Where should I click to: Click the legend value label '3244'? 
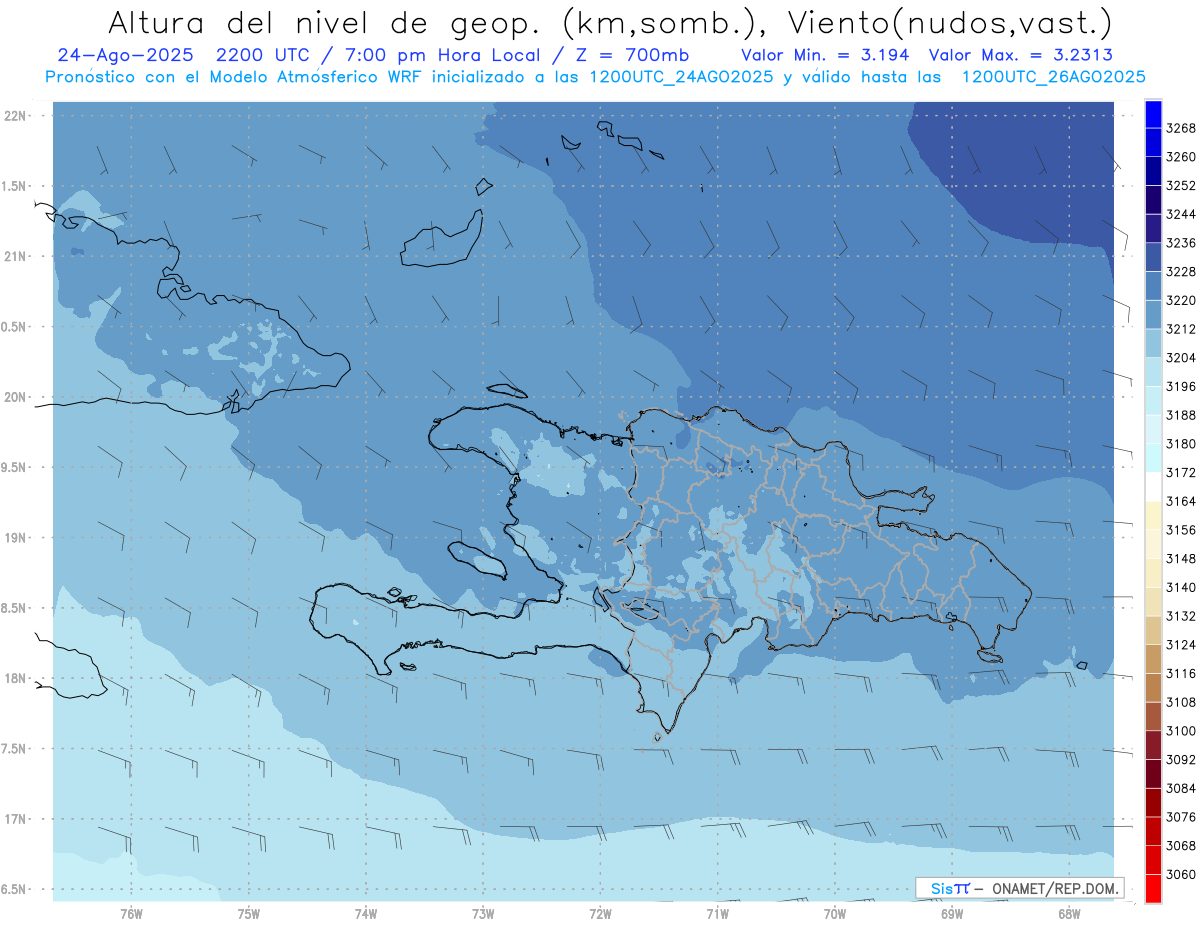[x=1181, y=214]
